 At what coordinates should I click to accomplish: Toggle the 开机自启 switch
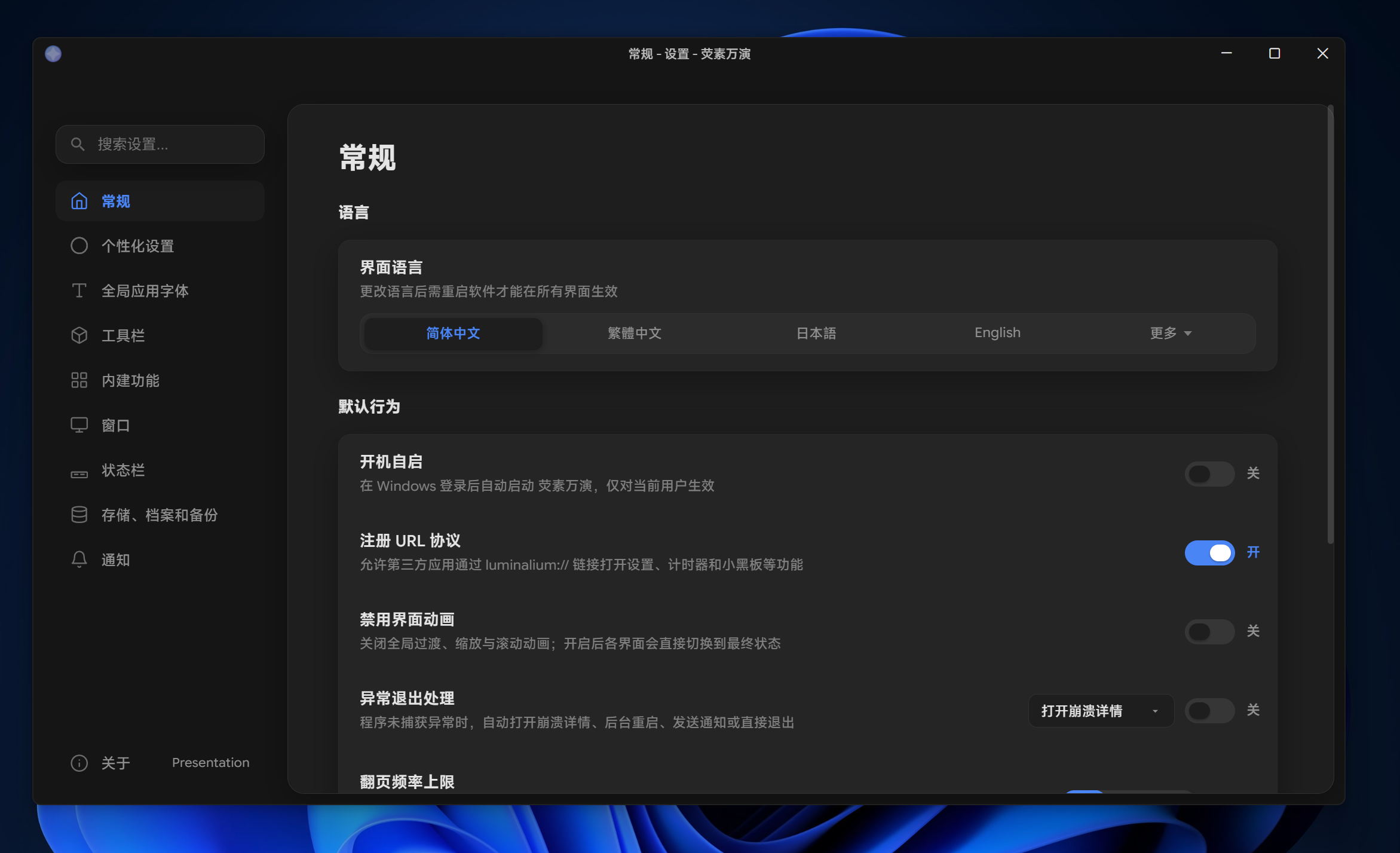[1209, 473]
